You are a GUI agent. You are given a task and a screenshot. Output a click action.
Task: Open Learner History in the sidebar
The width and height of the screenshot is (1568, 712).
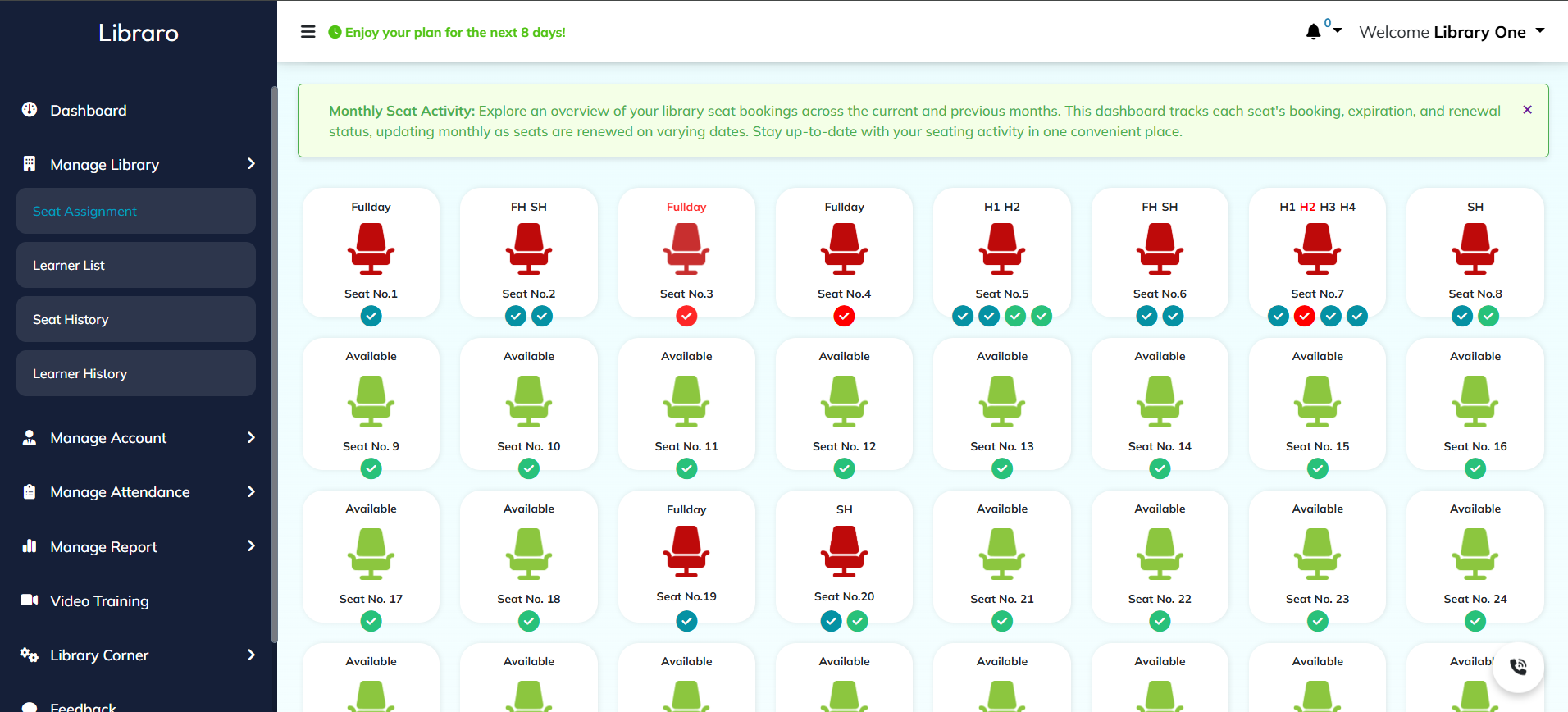pos(136,373)
